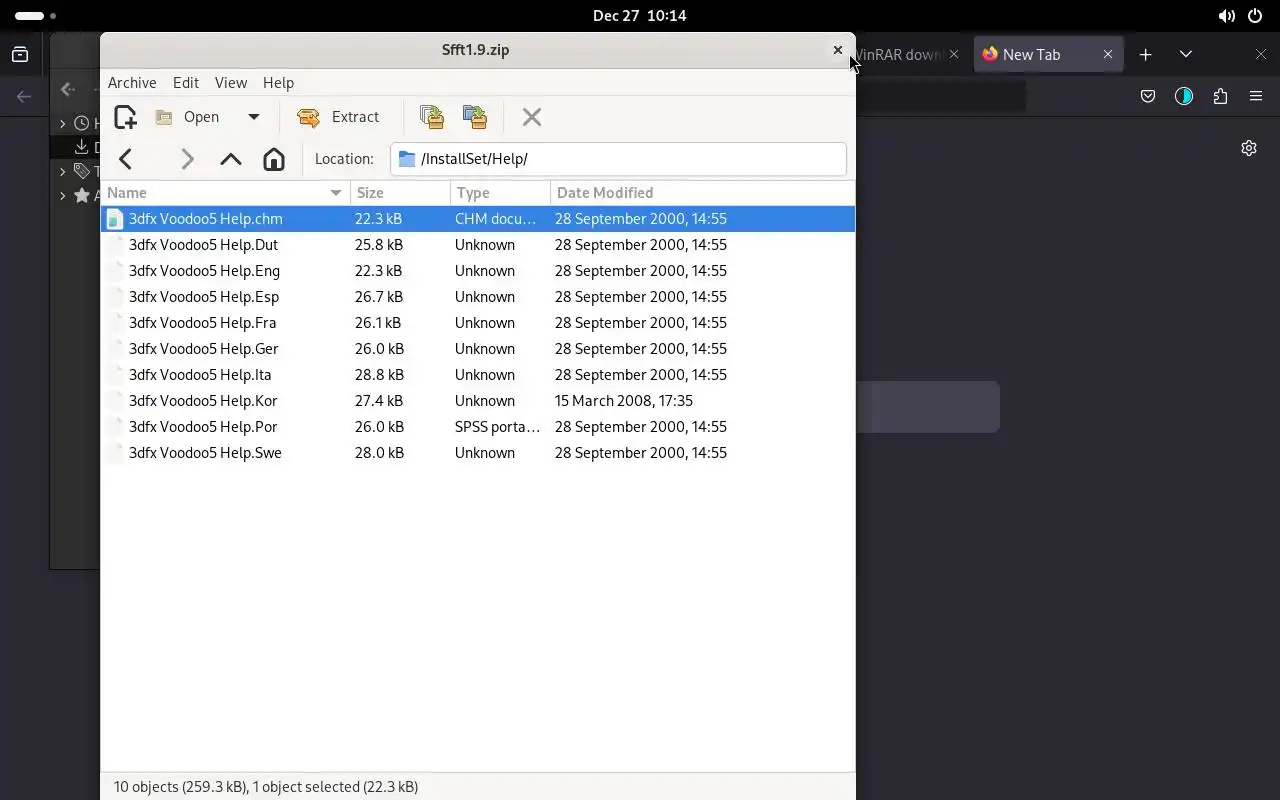Click the Extract toolbar button

pyautogui.click(x=339, y=117)
